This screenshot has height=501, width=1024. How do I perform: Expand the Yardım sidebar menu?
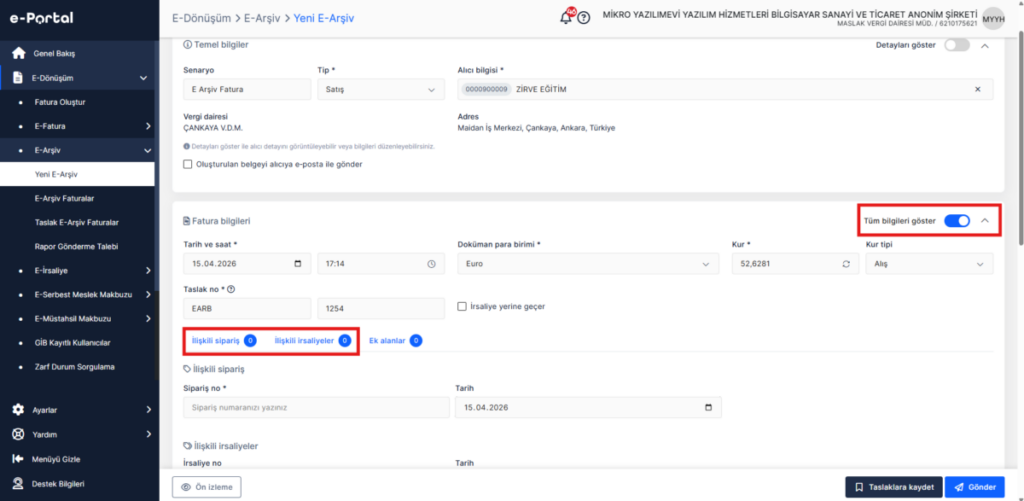(148, 434)
